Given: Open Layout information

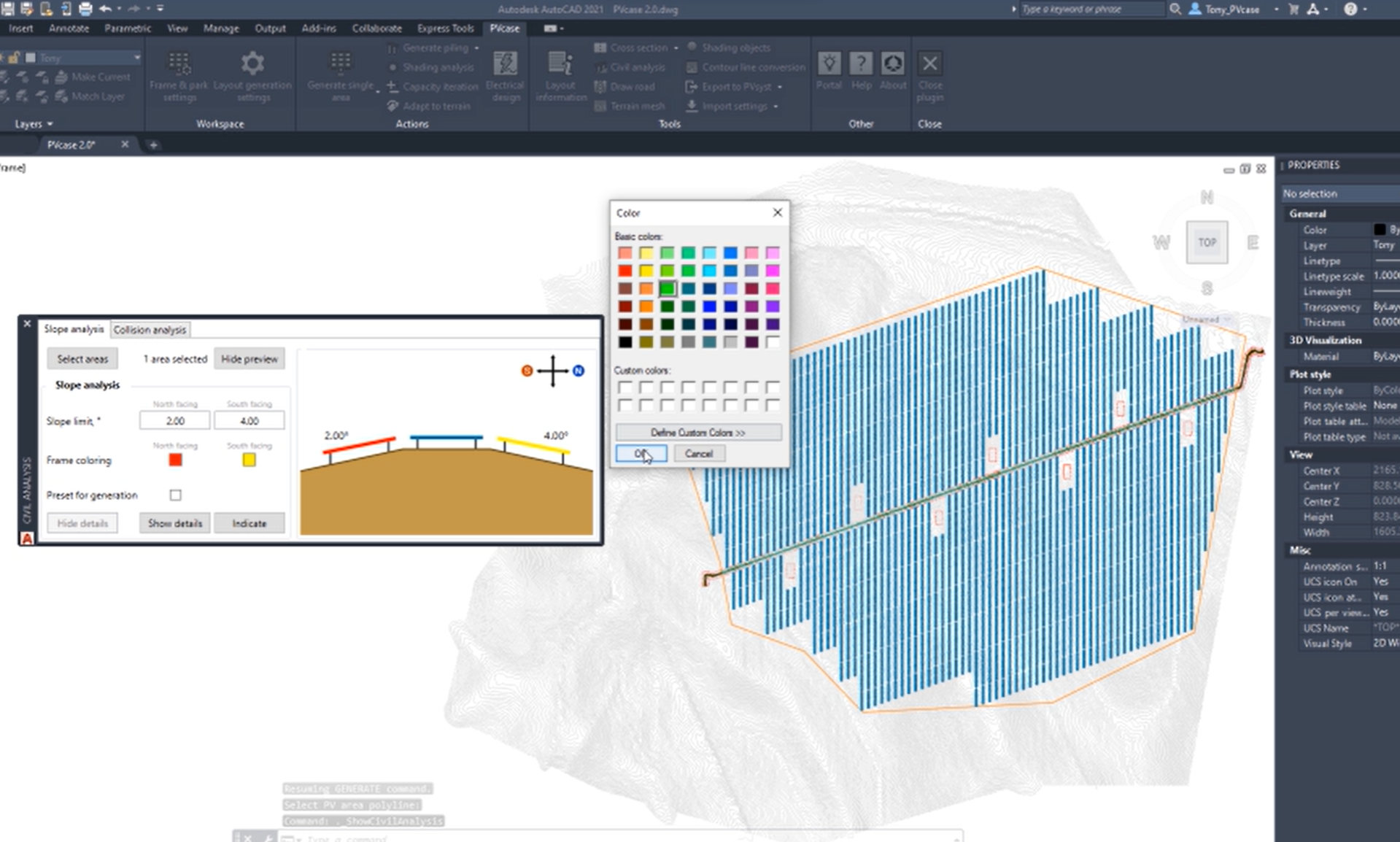Looking at the screenshot, I should pos(560,73).
